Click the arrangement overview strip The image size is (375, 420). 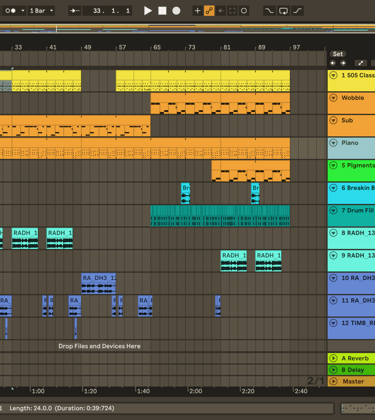pos(187,29)
